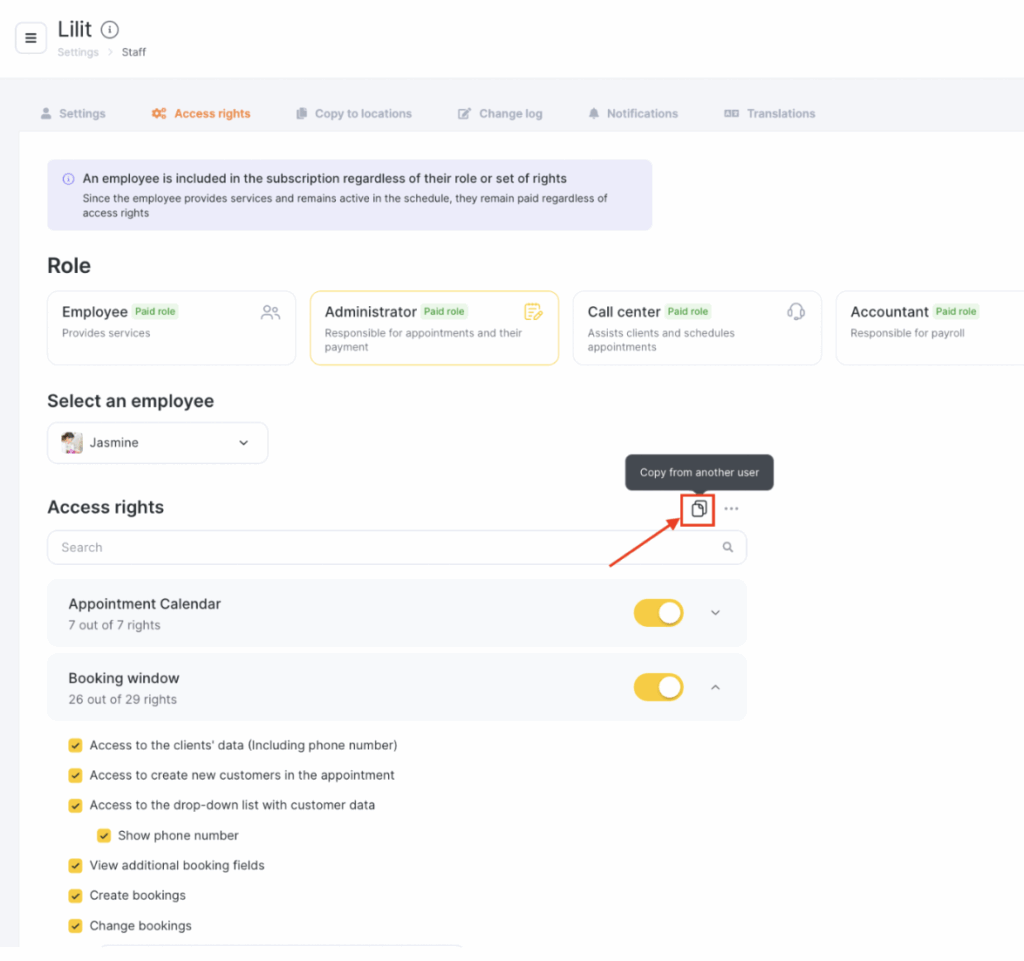Click the Call center headset icon

[x=796, y=312]
